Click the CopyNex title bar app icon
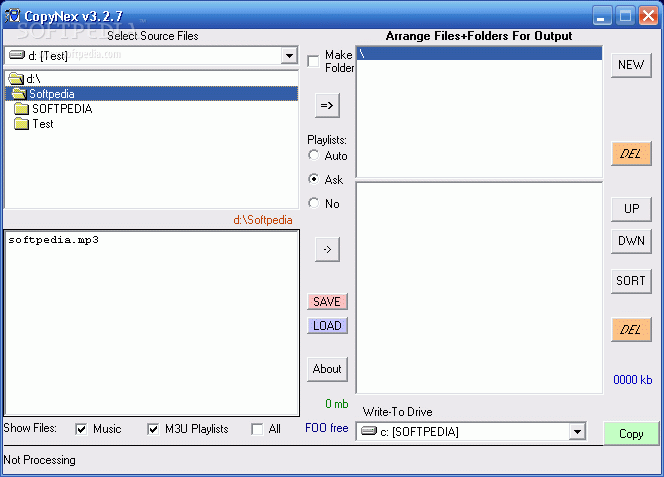 pyautogui.click(x=12, y=15)
